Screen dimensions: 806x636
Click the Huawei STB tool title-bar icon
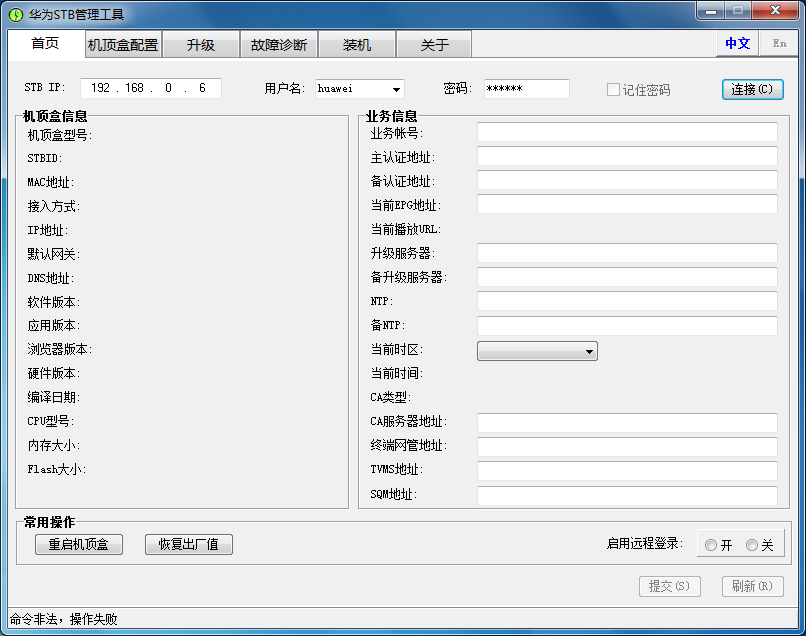(16, 14)
